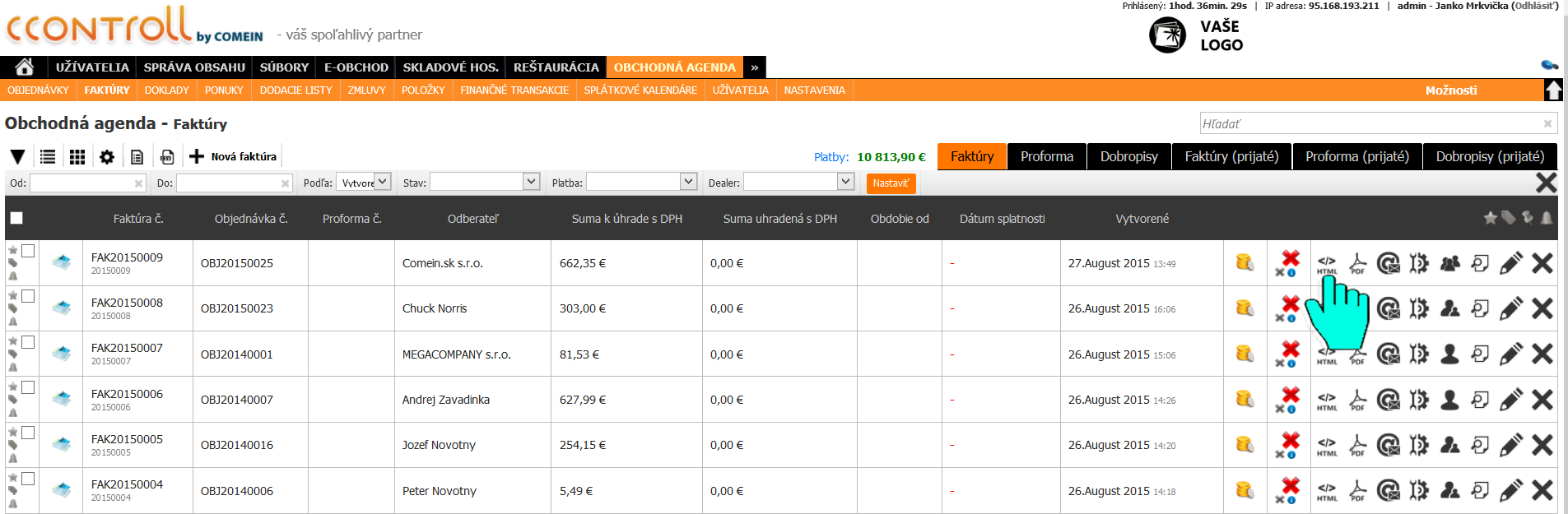Image resolution: width=1568 pixels, height=514 pixels.
Task: Open the SKLADOVÉ HOS. menu
Action: click(x=450, y=67)
